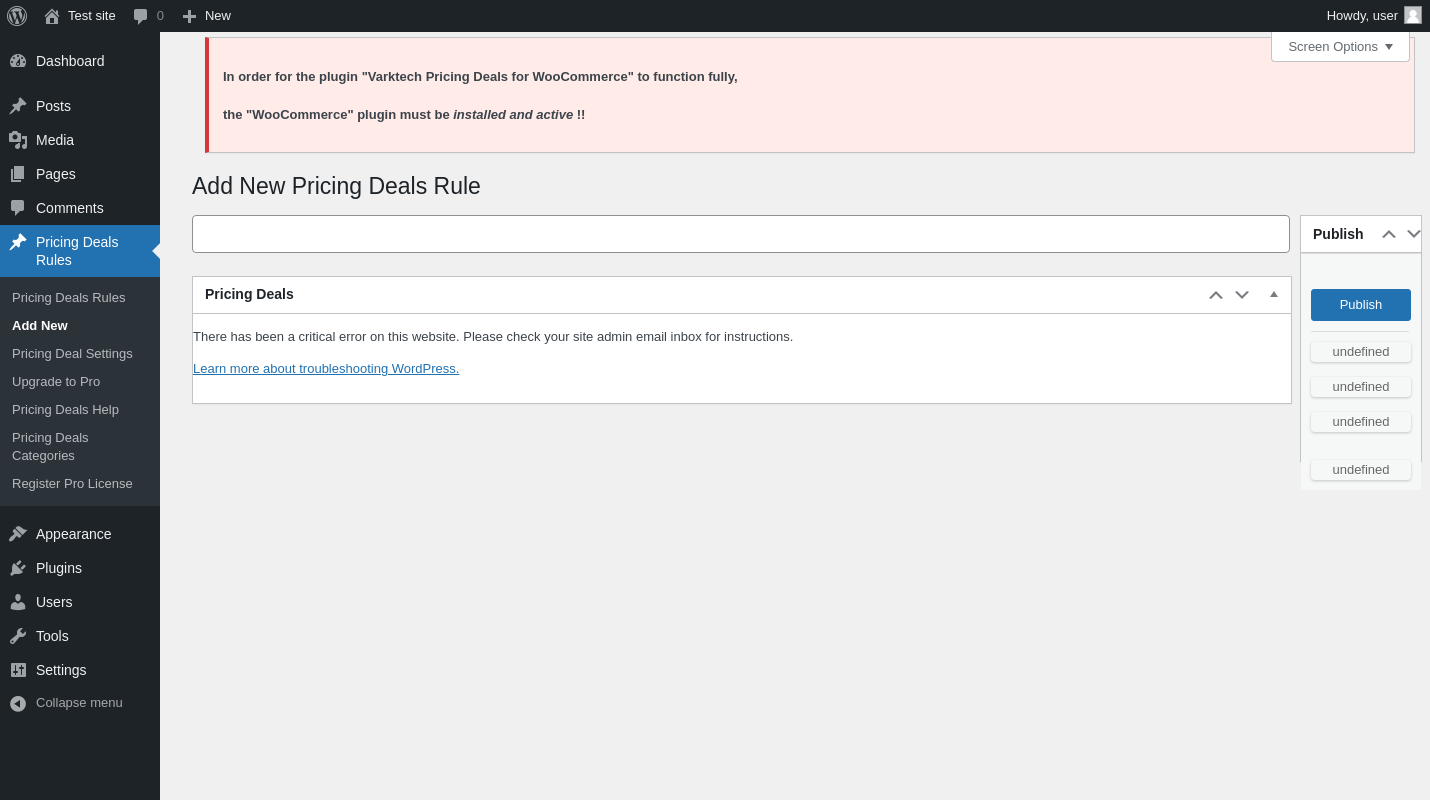Click the fourth undefined button at bottom
The image size is (1430, 800).
(x=1360, y=470)
